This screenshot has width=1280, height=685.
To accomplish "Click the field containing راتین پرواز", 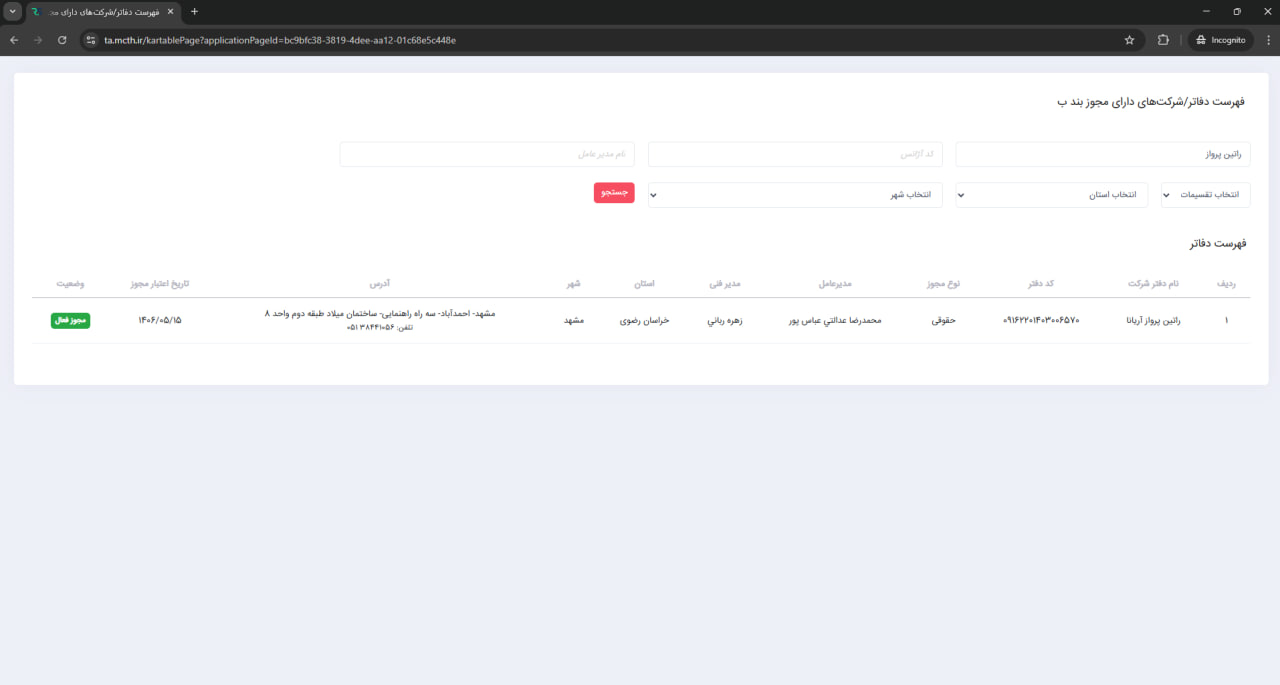I will point(1102,154).
